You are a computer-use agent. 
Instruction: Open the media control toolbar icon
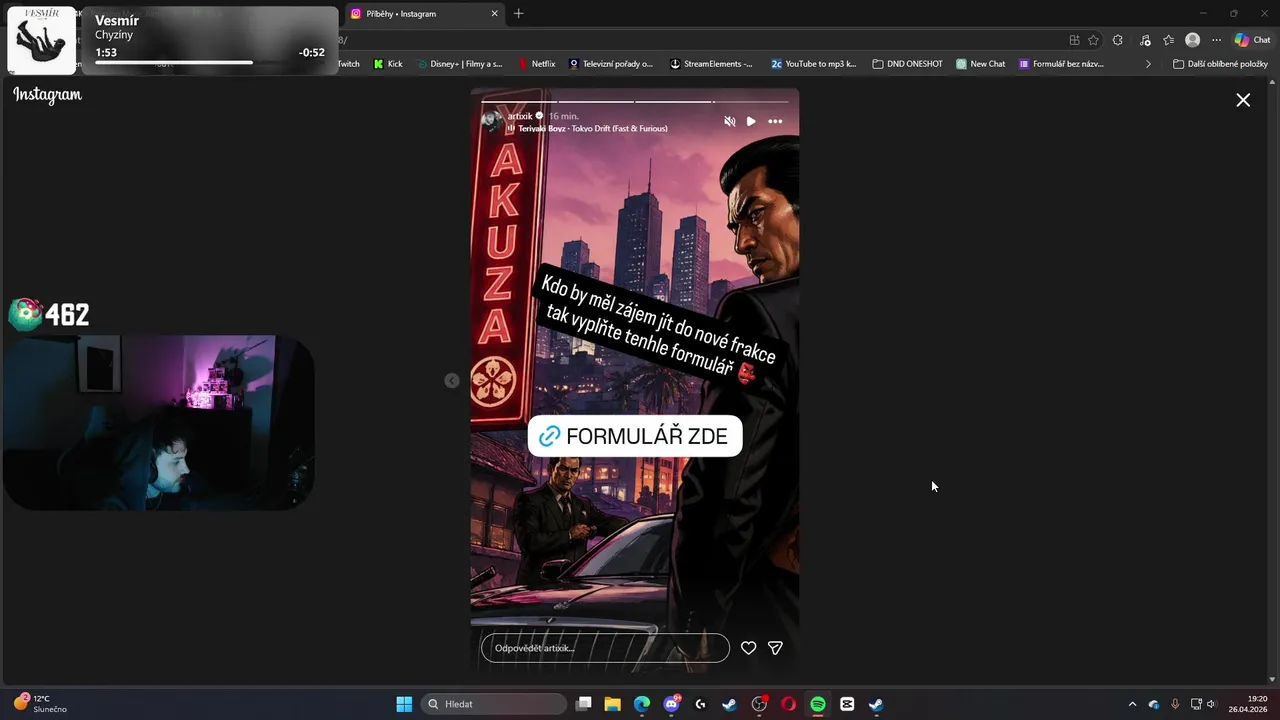pos(1144,40)
